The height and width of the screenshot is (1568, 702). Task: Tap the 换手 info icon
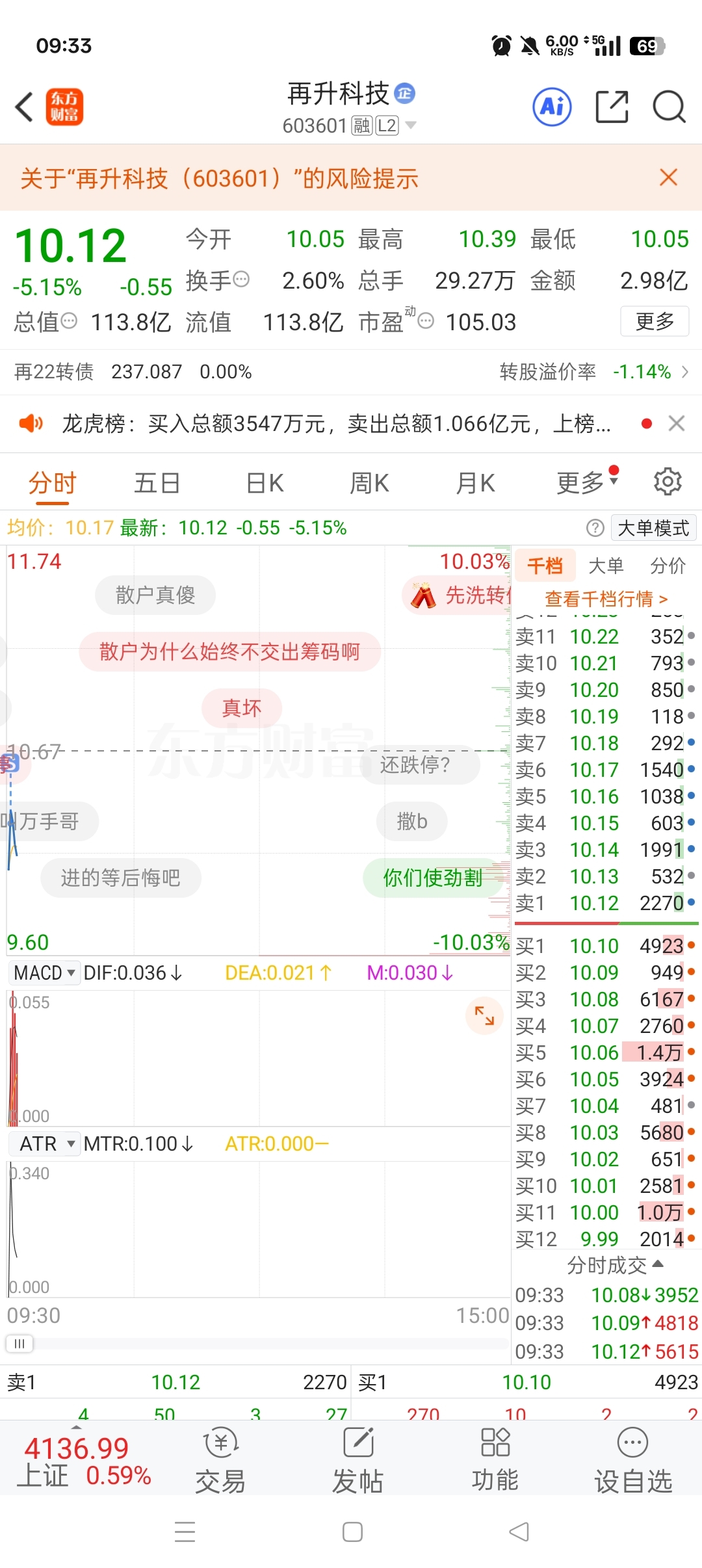click(241, 280)
